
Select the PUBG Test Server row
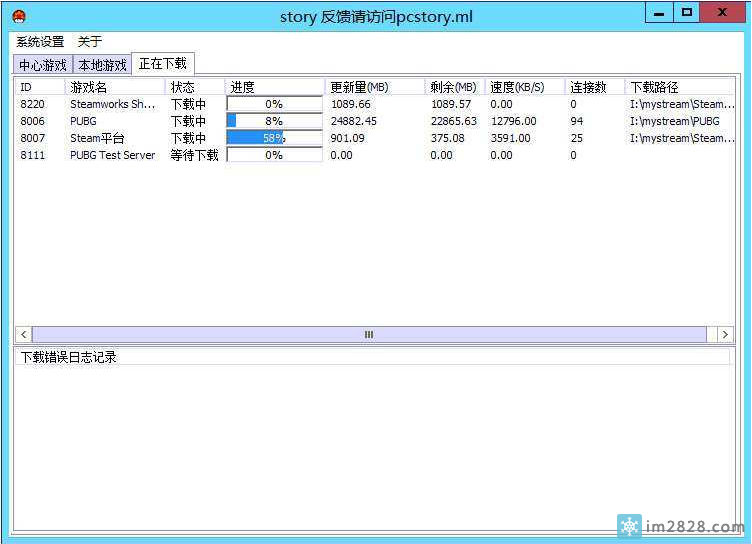click(x=113, y=155)
